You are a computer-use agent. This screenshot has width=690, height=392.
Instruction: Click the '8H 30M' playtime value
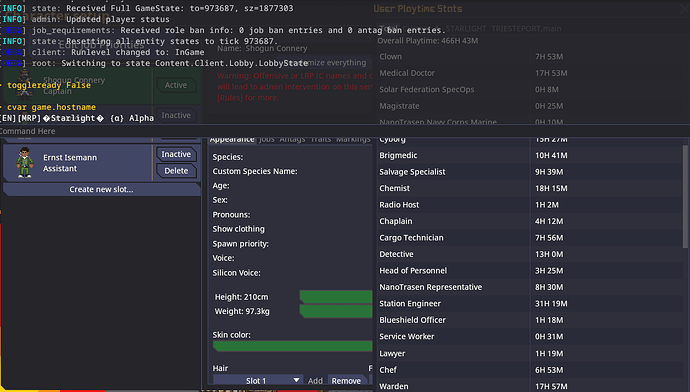(549, 287)
